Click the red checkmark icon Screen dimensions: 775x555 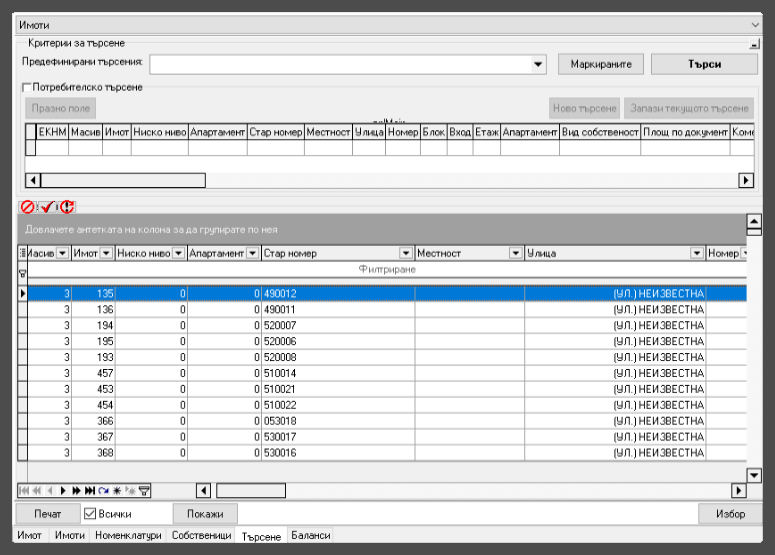pyautogui.click(x=47, y=207)
